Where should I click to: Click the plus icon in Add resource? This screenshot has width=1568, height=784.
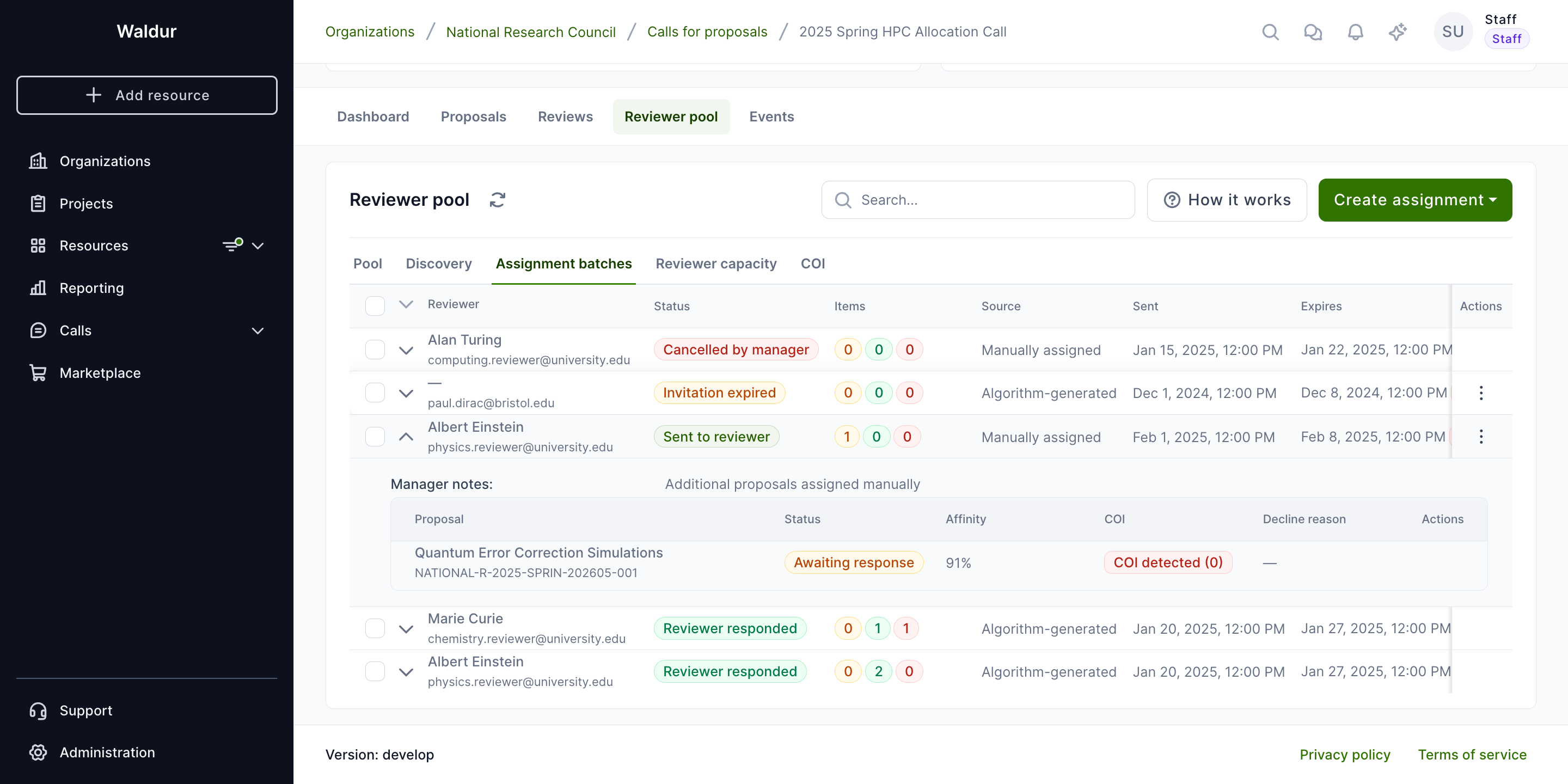click(x=94, y=95)
